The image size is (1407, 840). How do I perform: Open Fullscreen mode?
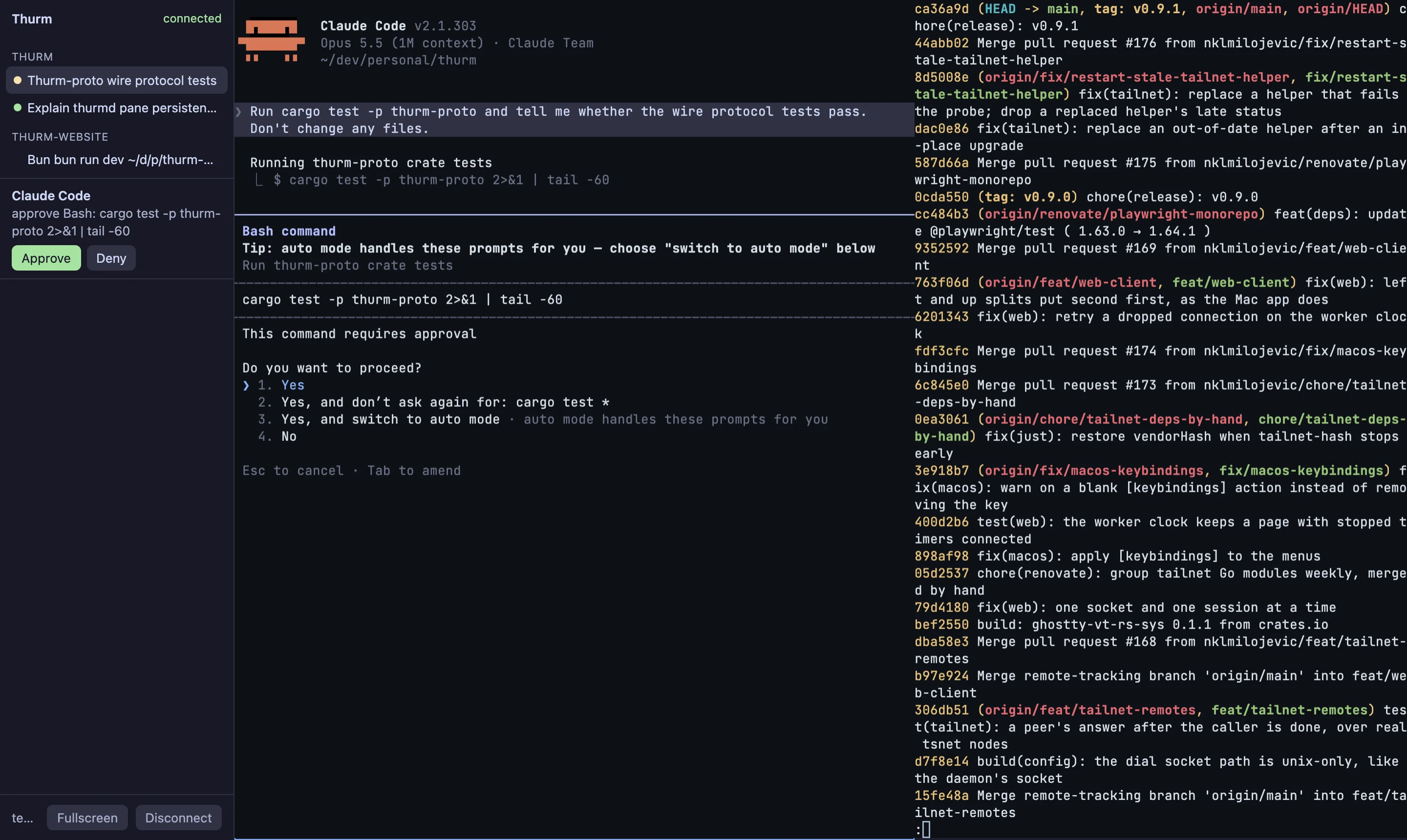[87, 818]
